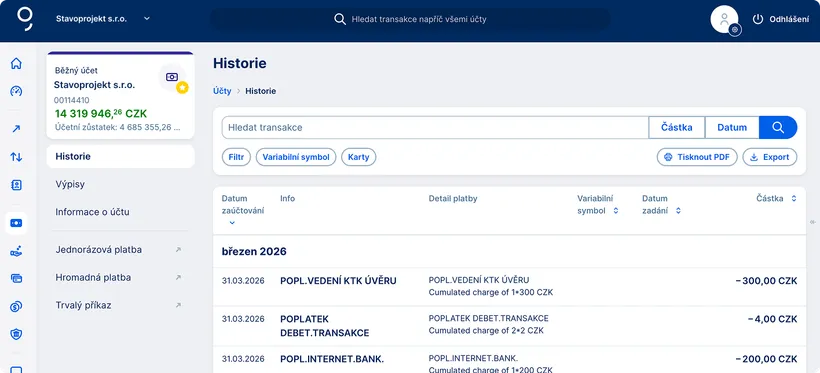Click the Částka search option button
The image size is (820, 373).
pos(677,128)
